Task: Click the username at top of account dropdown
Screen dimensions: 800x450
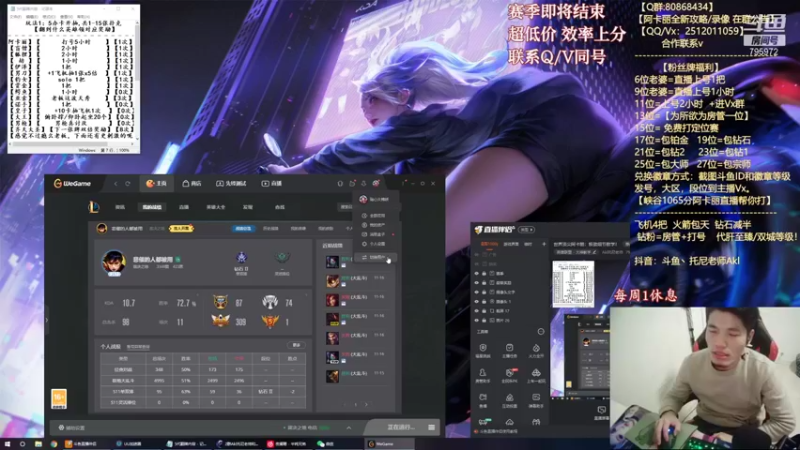Action: point(379,199)
